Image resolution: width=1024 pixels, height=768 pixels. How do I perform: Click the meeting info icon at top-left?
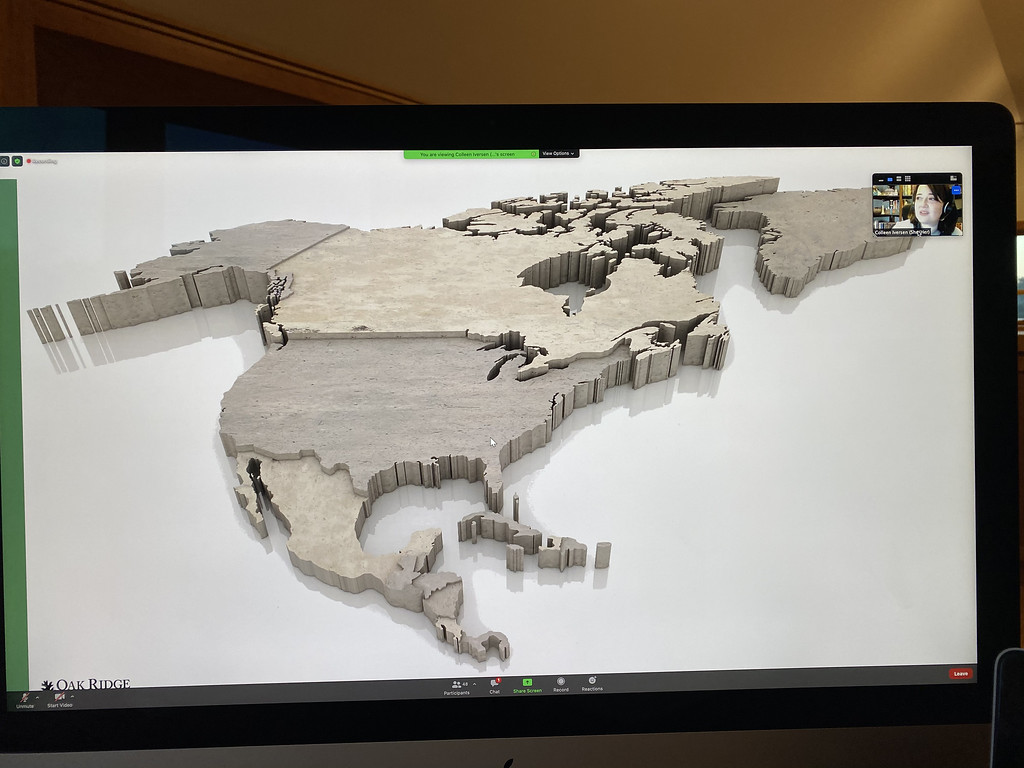click(x=4, y=161)
